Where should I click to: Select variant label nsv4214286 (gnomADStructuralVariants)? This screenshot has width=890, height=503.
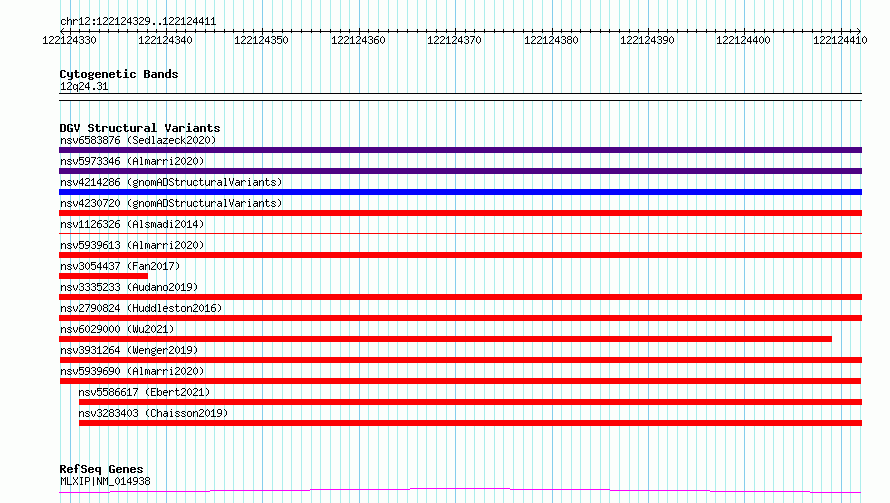[171, 182]
